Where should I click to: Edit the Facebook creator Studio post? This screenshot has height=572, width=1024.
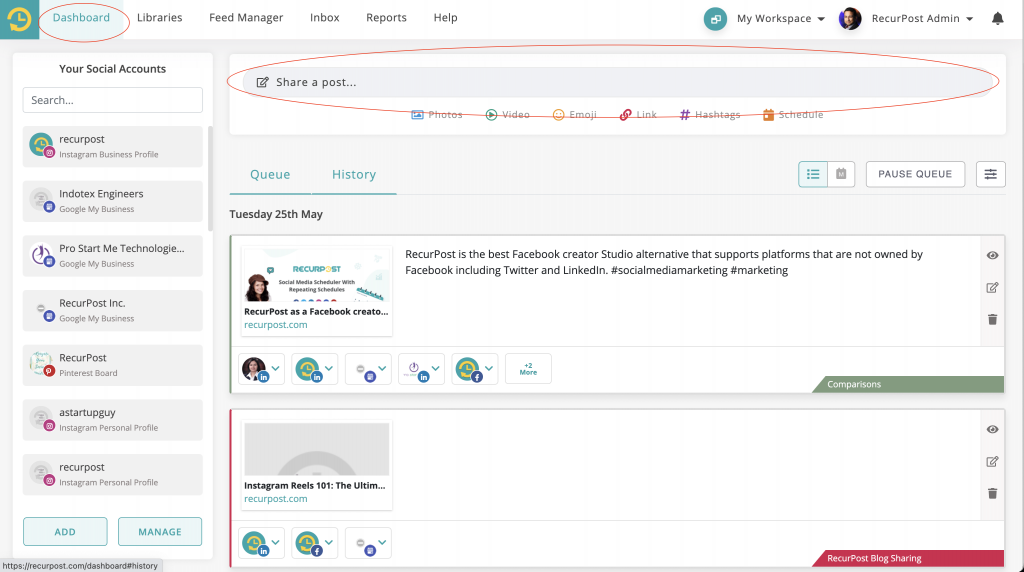tap(992, 287)
